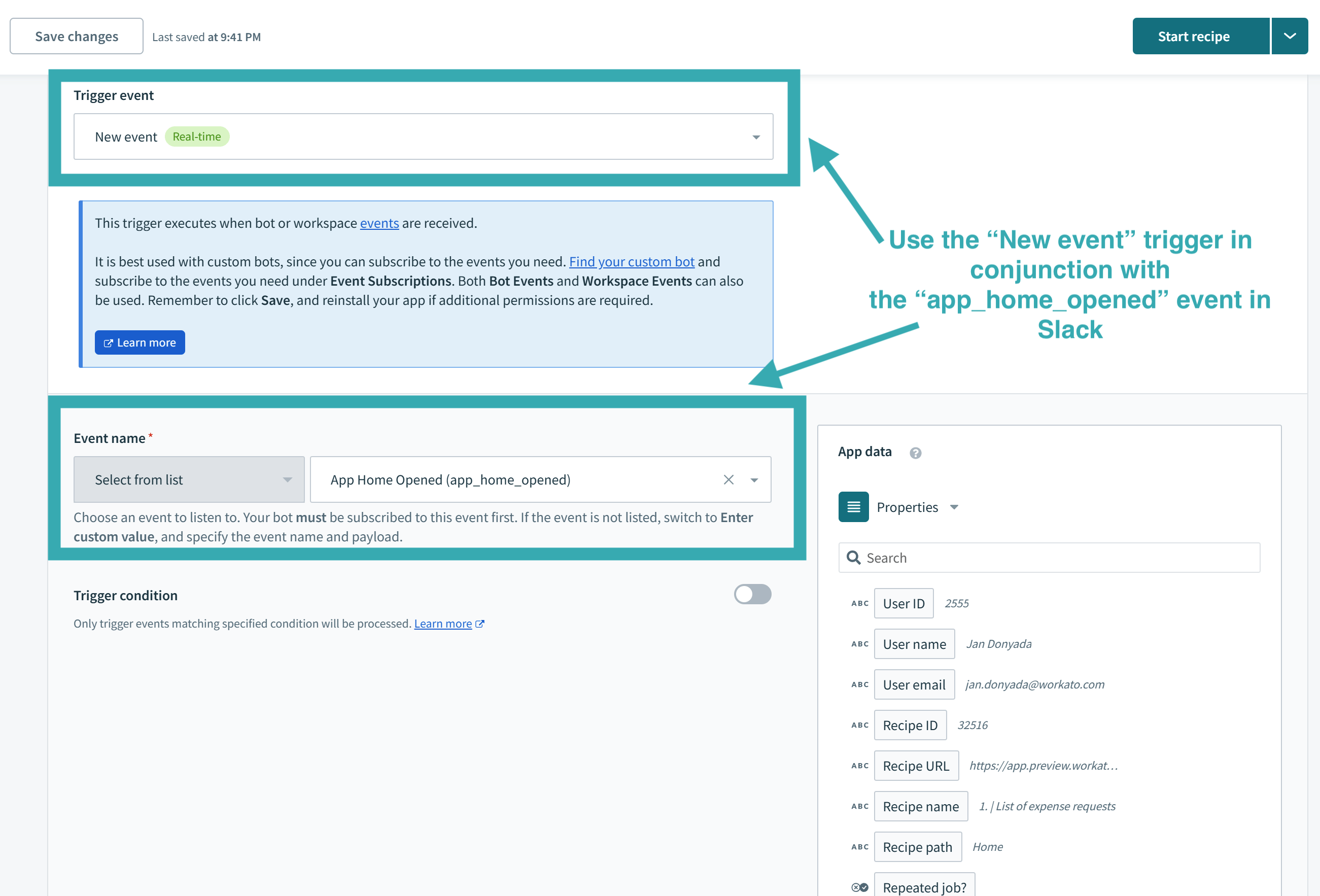Viewport: 1320px width, 896px height.
Task: Click the sample value 'Jan Donyada'
Action: 999,644
